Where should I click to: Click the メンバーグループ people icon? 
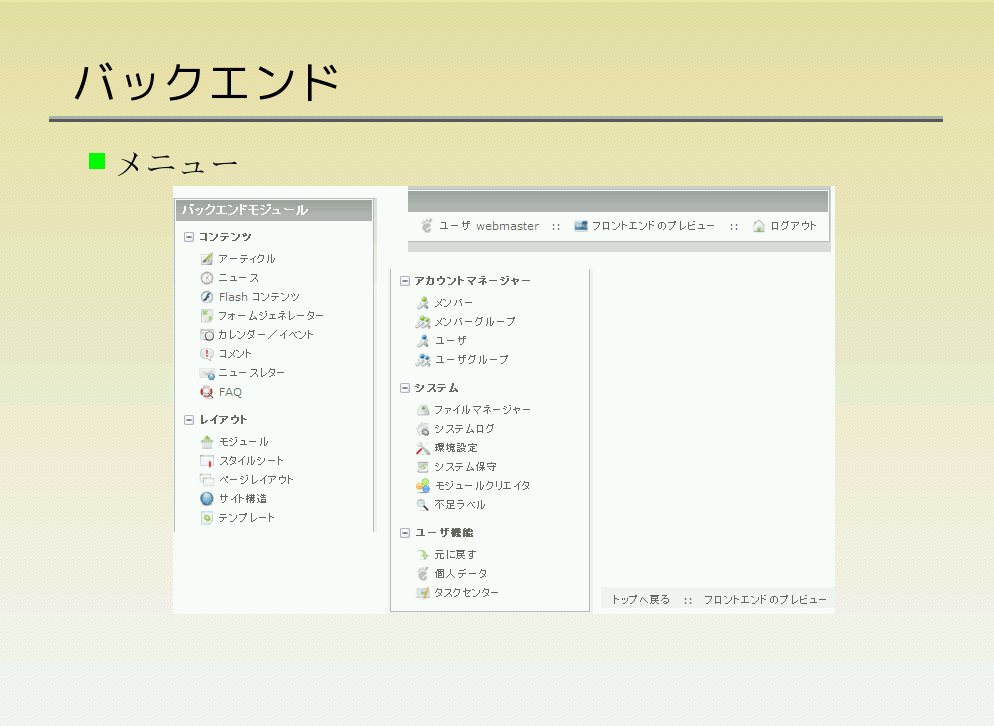[x=423, y=322]
